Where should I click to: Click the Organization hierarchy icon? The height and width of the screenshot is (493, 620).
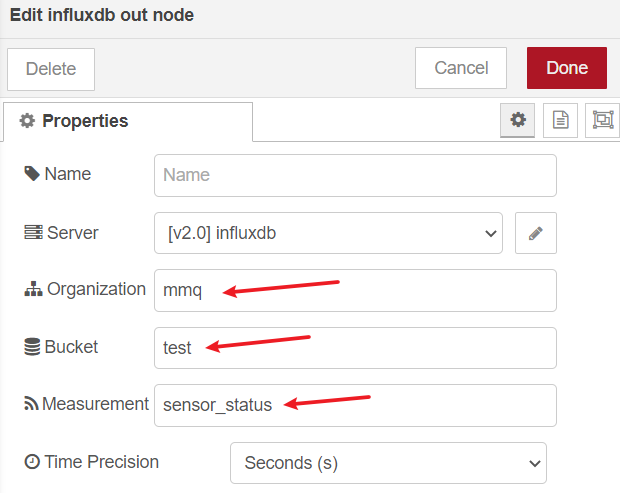point(33,289)
